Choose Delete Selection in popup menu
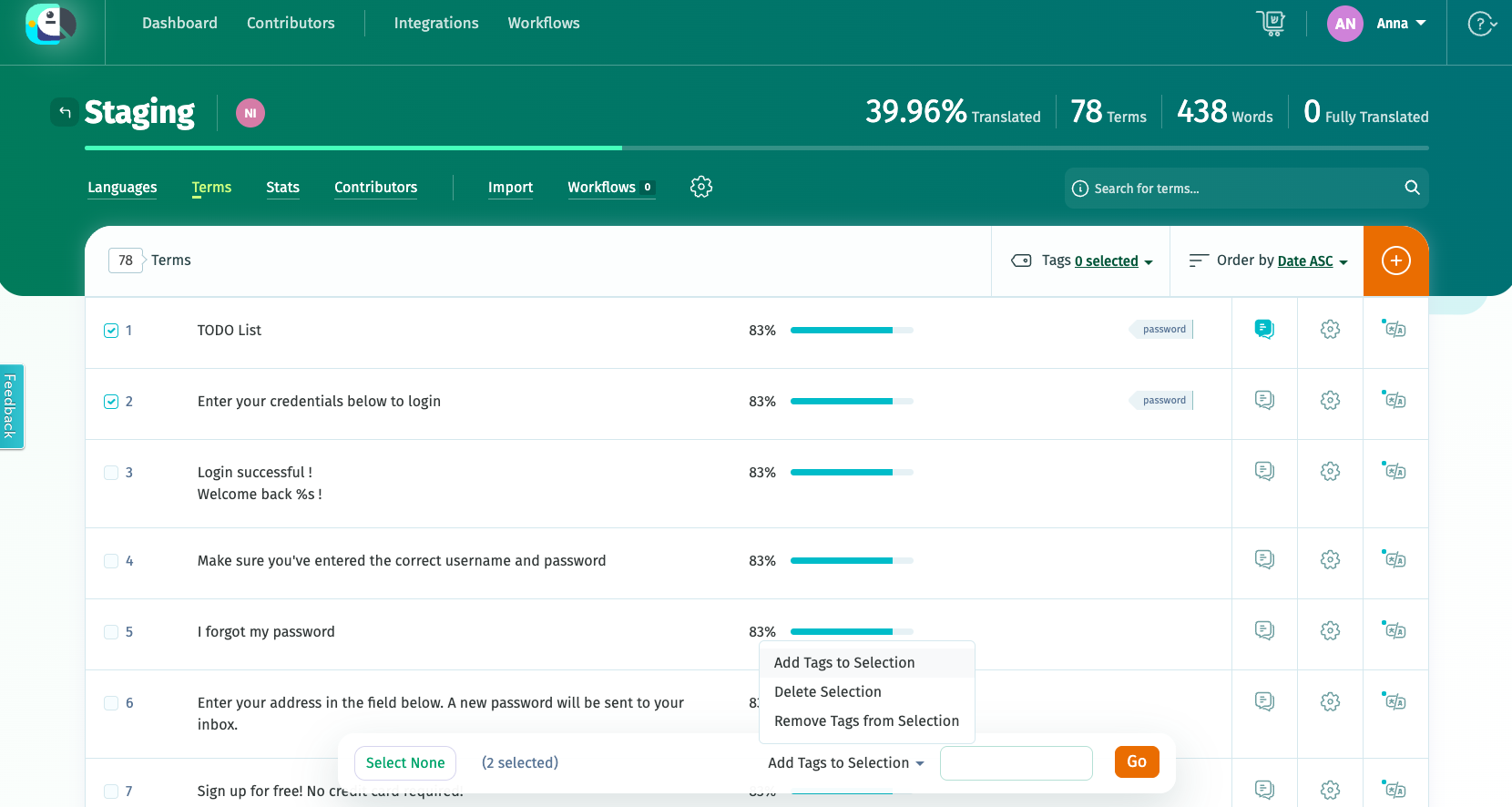Image resolution: width=1512 pixels, height=807 pixels. 867,692
